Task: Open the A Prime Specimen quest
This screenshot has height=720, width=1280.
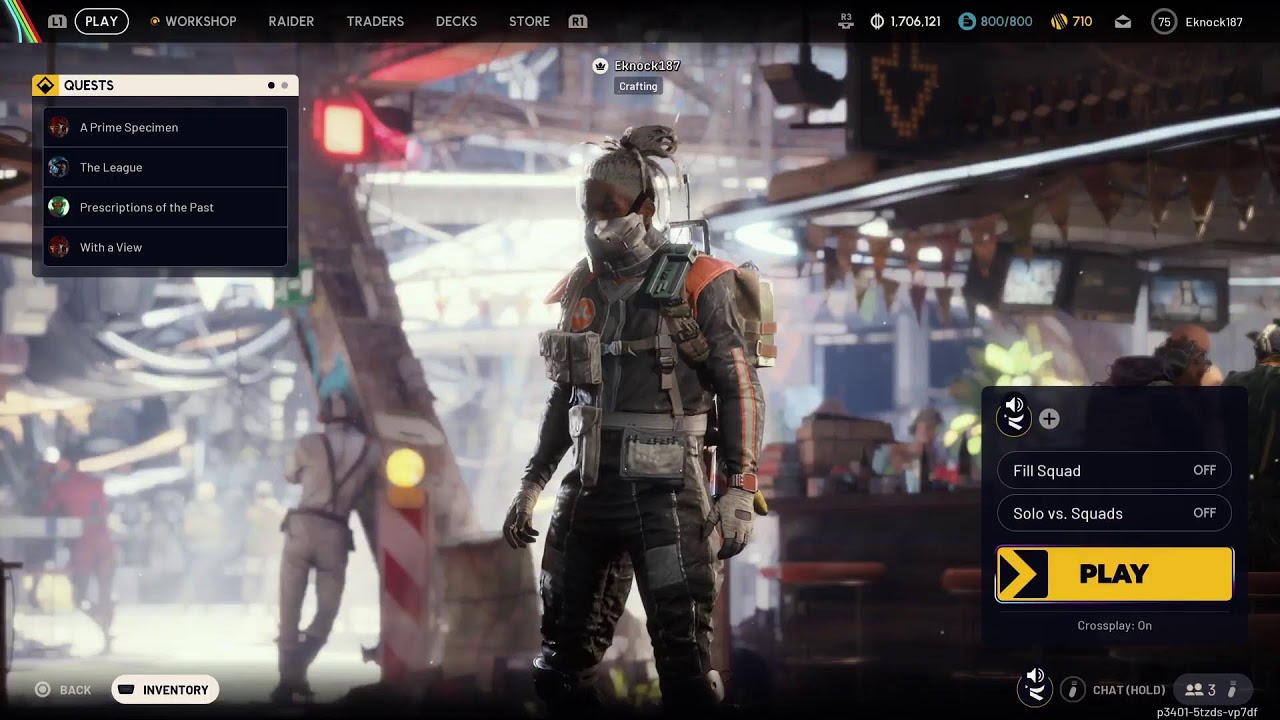Action: [165, 127]
